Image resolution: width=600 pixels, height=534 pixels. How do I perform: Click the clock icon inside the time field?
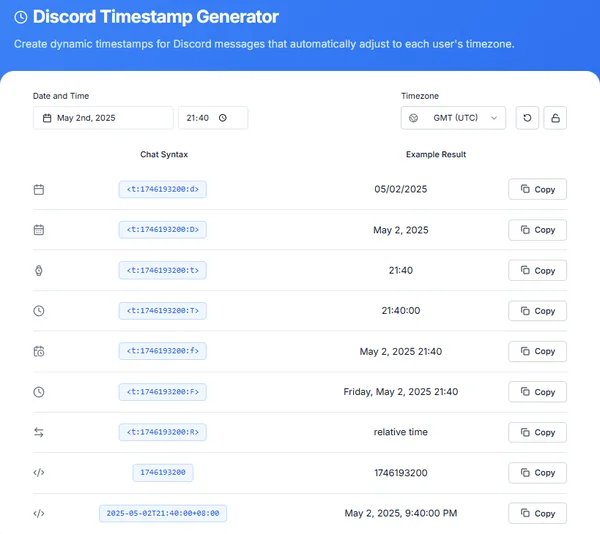(222, 118)
